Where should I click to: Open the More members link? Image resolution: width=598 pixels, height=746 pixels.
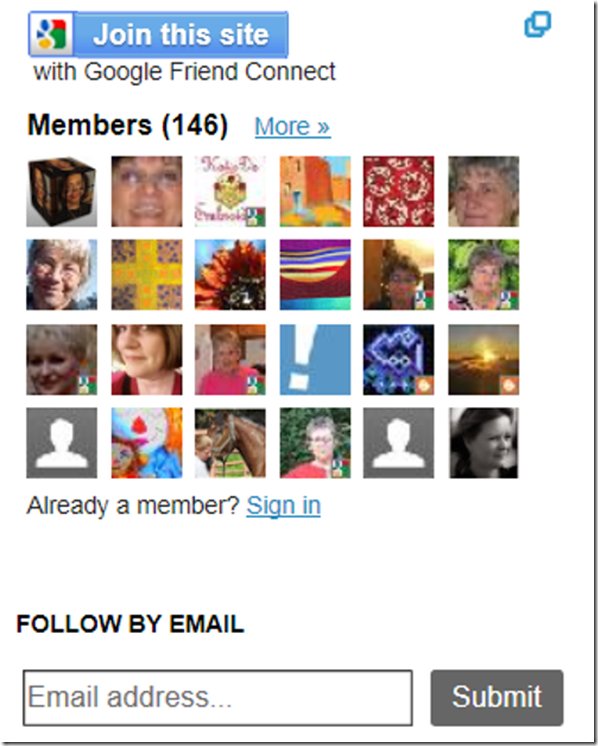click(293, 127)
